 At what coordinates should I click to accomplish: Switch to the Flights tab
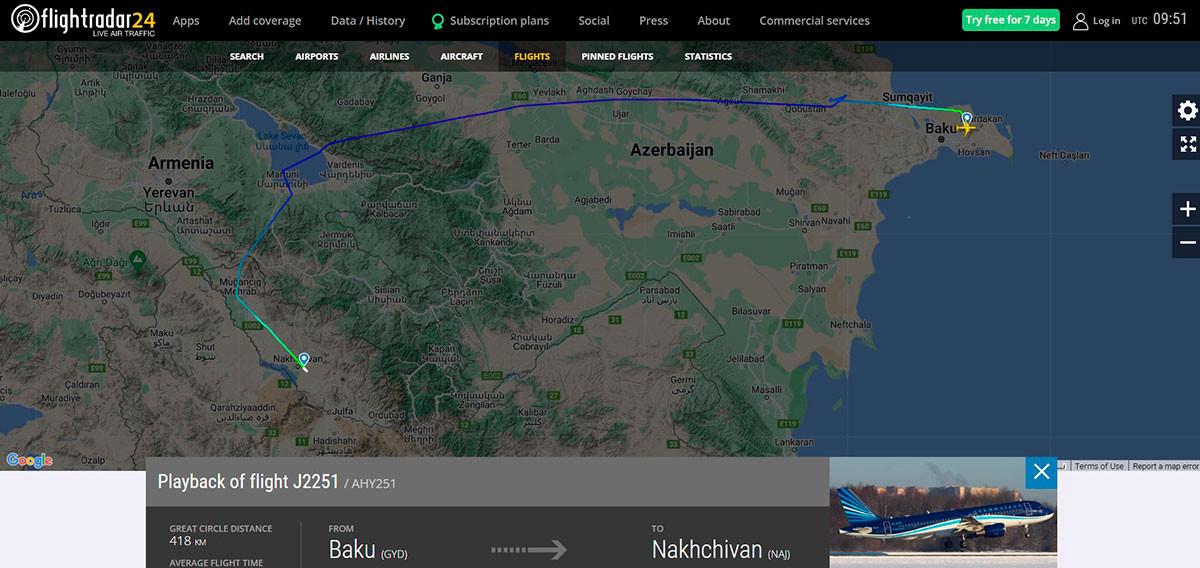[x=532, y=56]
